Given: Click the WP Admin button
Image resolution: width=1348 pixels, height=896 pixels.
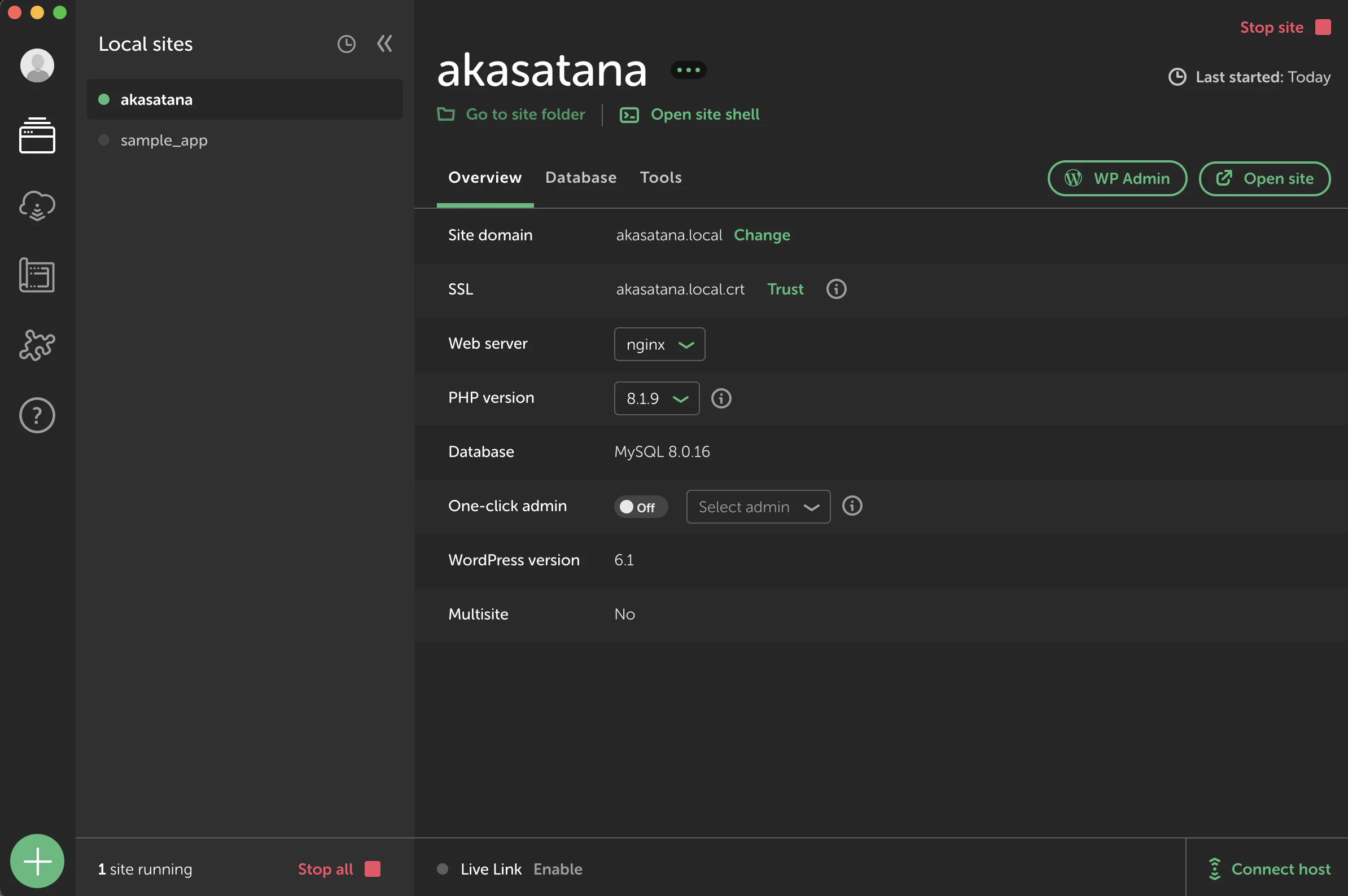Looking at the screenshot, I should (x=1117, y=179).
